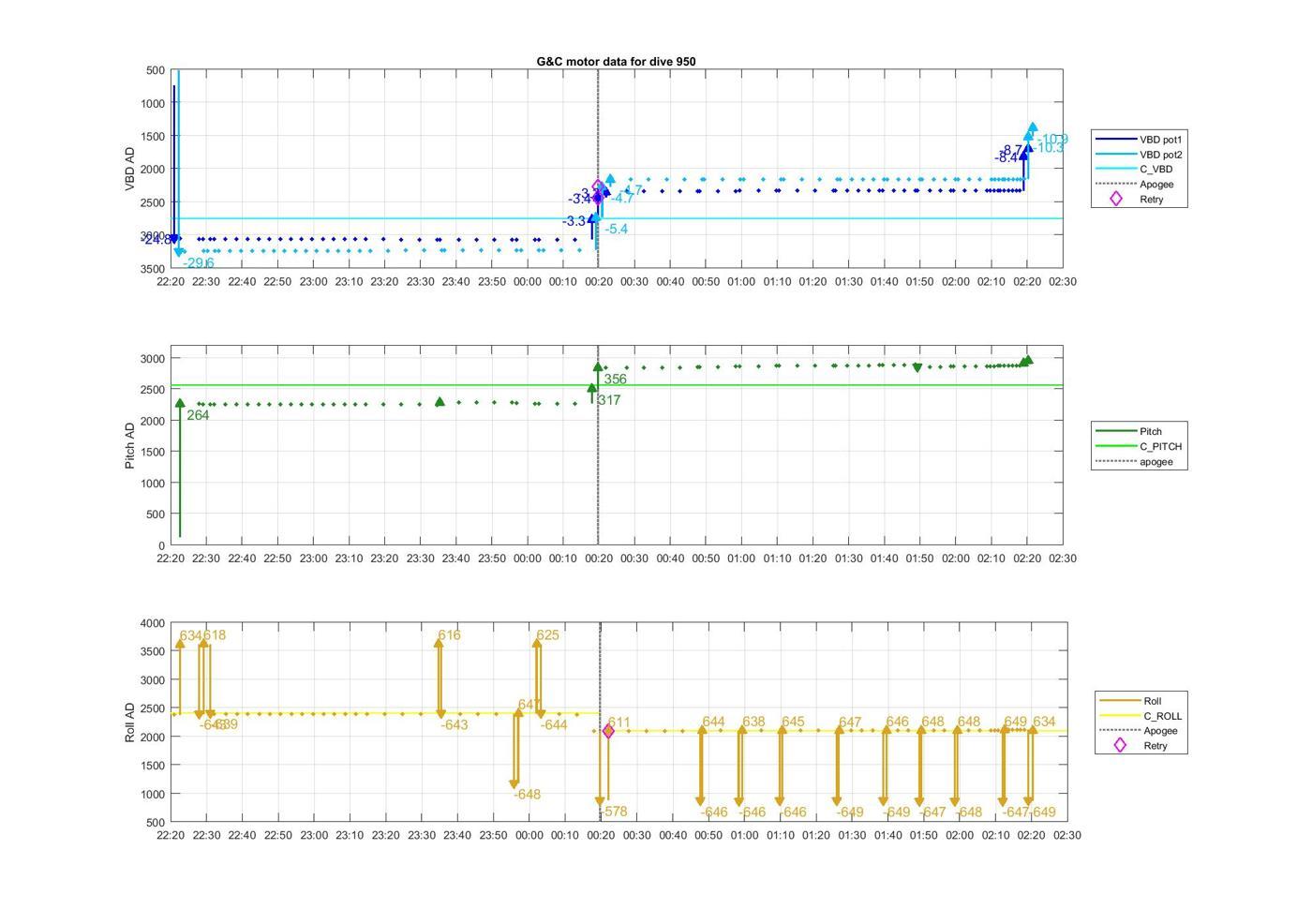The image size is (1312, 924).
Task: Click the 317 data label in the Pitch plot
Action: pos(609,400)
